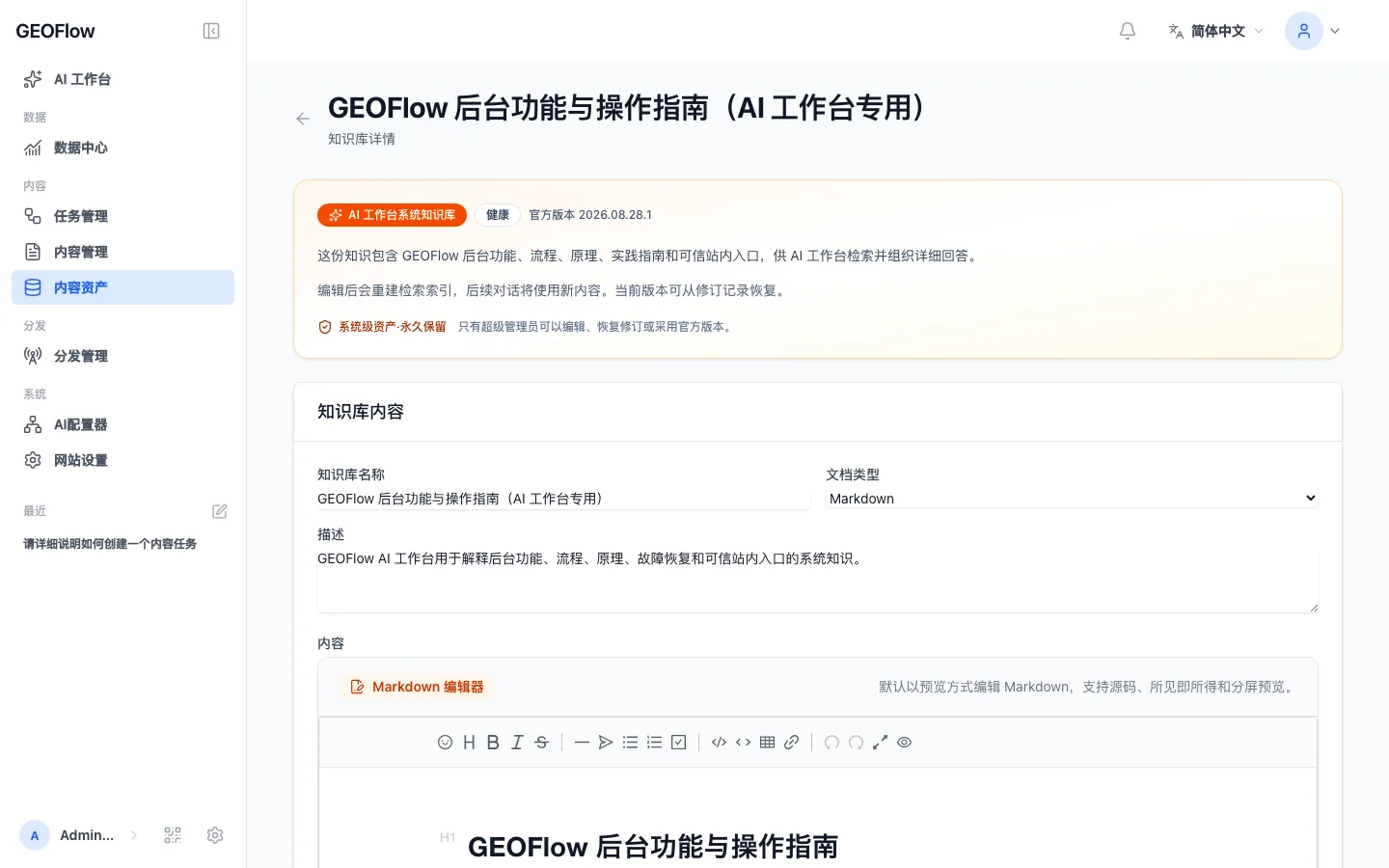The image size is (1389, 868).
Task: Toggle the editor preview eye icon
Action: [x=904, y=743]
